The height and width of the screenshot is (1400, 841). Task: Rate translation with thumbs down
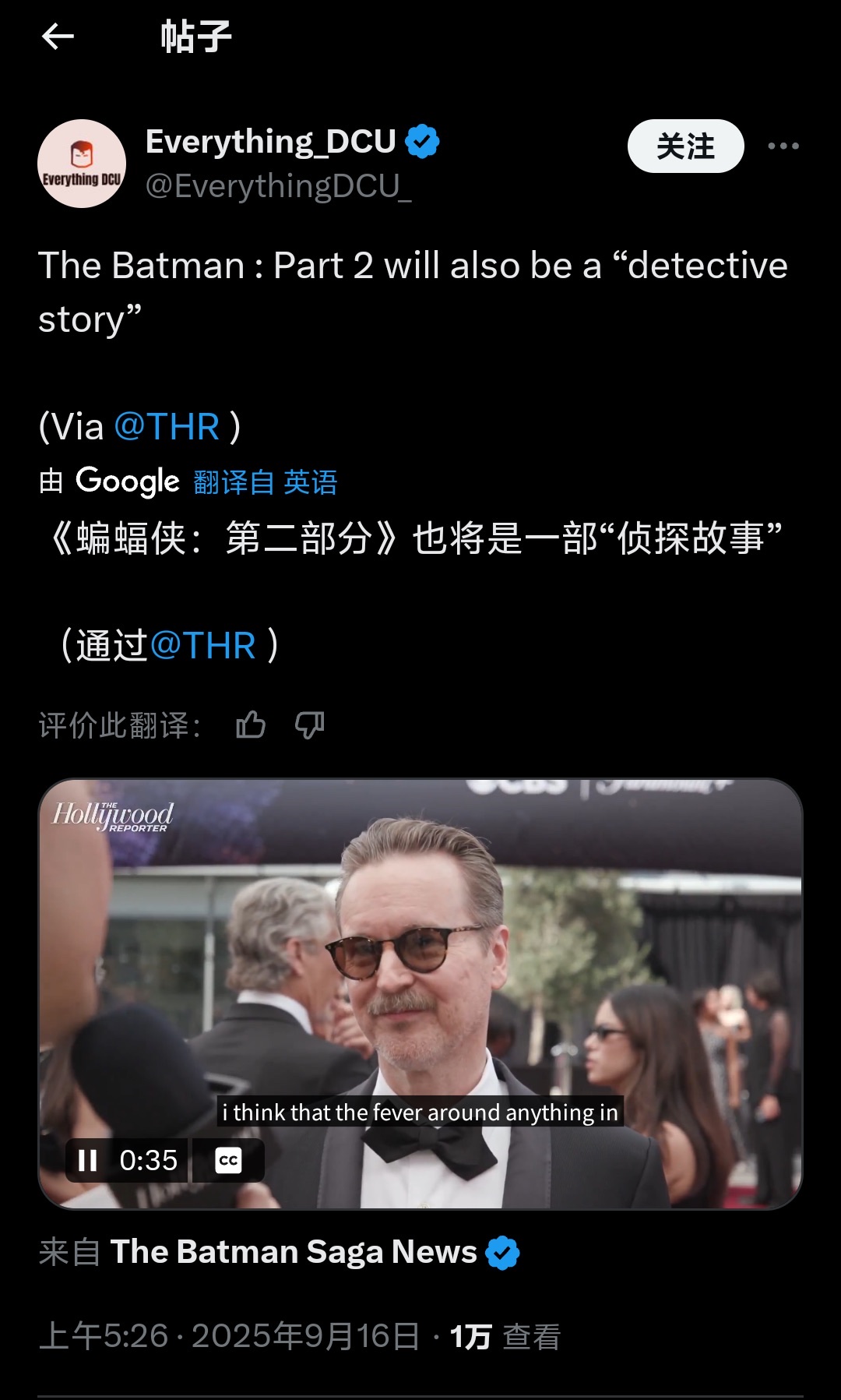click(310, 725)
